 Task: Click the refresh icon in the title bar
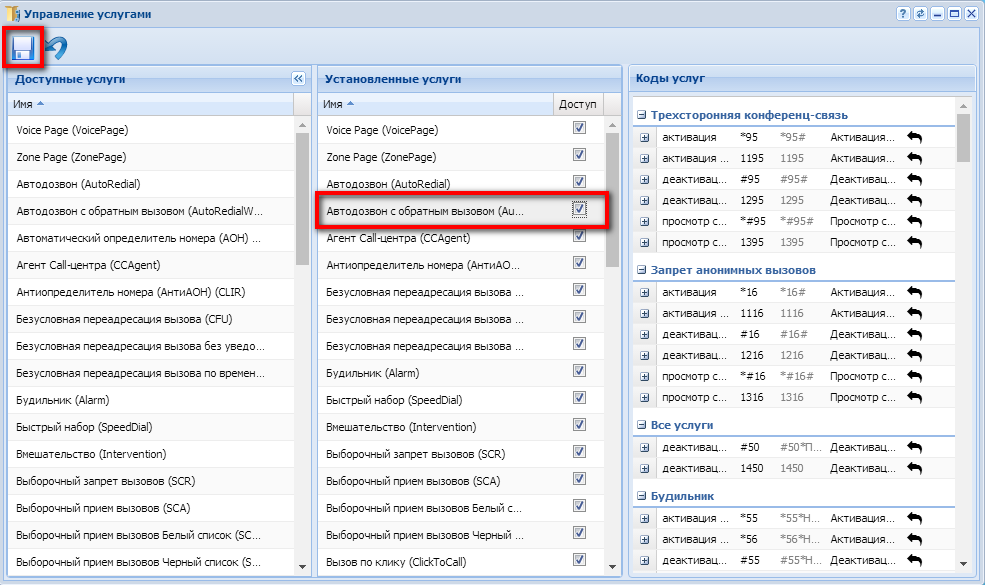pyautogui.click(x=920, y=14)
